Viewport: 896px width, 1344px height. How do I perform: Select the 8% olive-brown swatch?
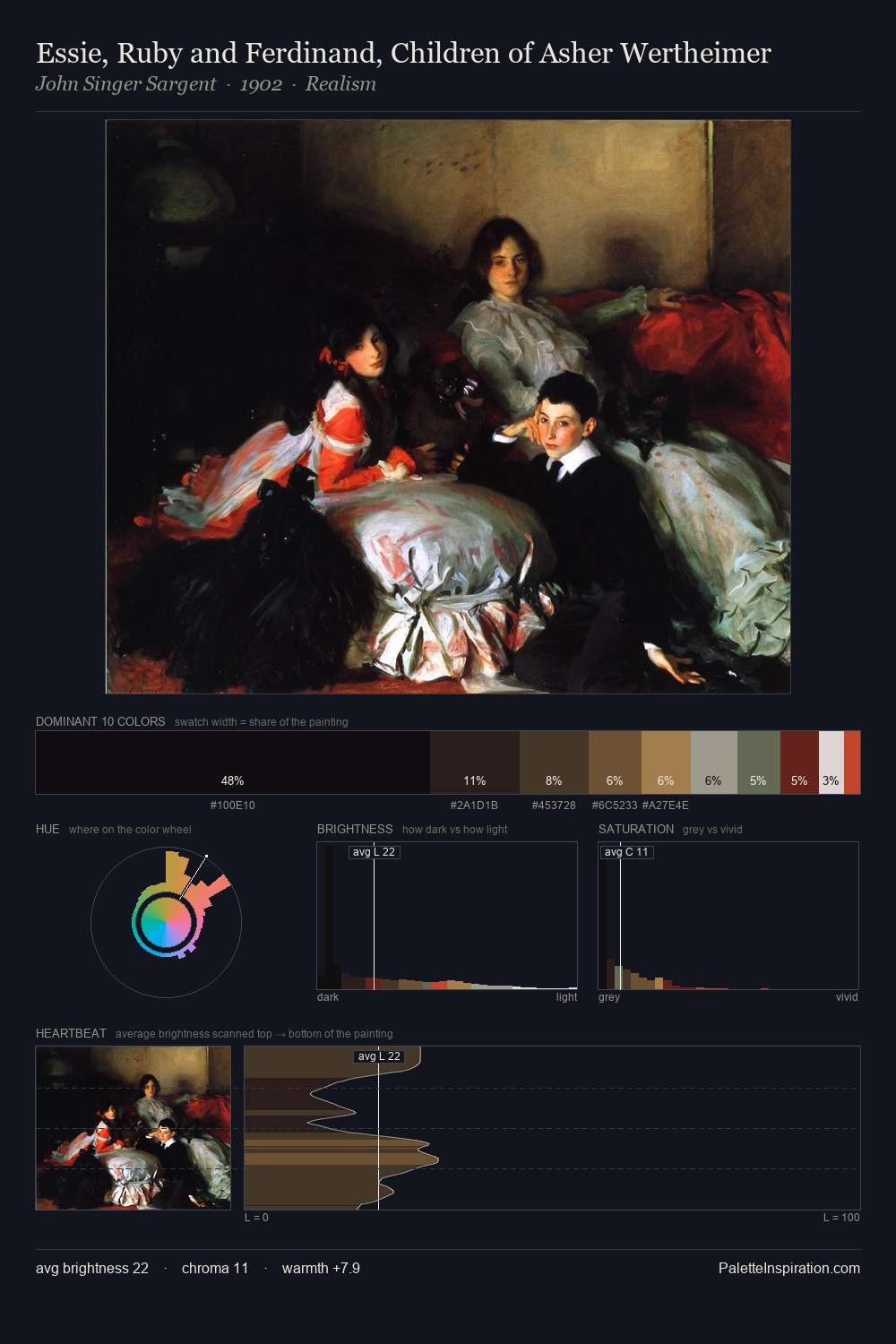click(x=554, y=762)
